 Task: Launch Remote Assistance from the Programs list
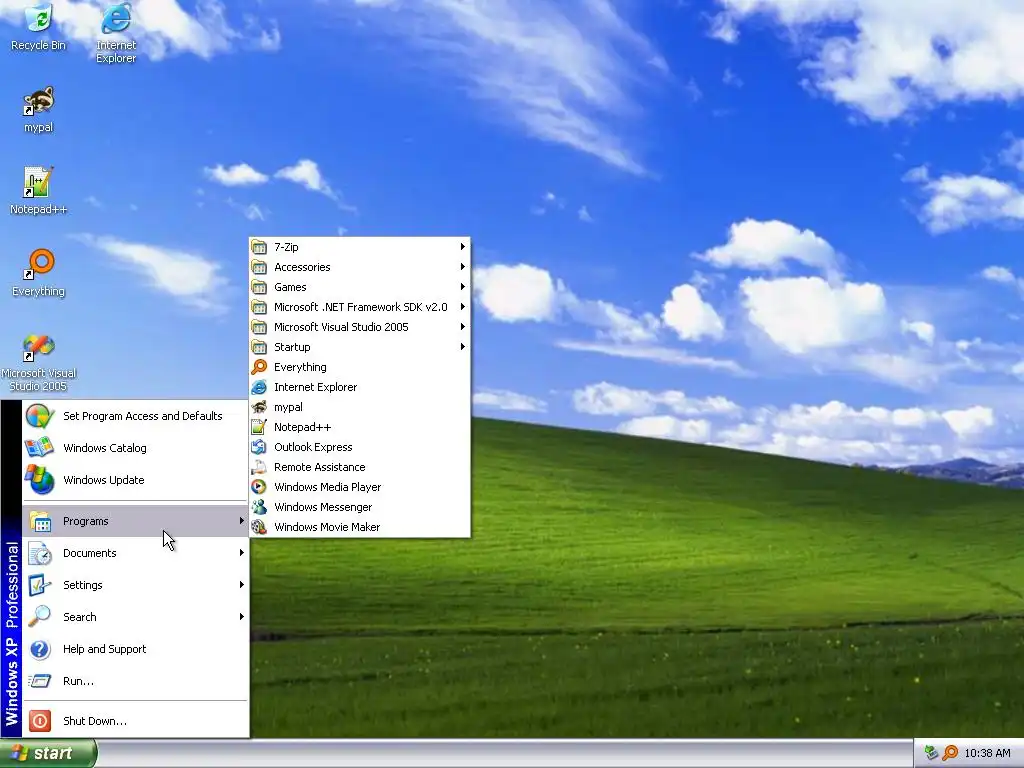pyautogui.click(x=360, y=467)
